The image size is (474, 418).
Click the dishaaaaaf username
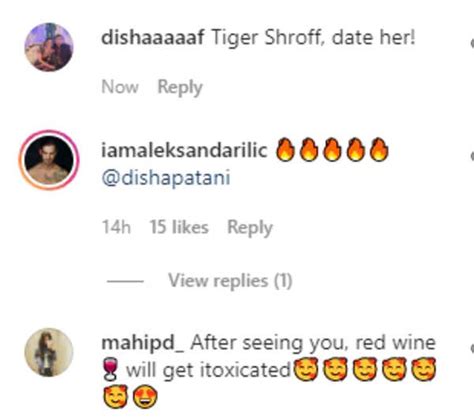coord(152,37)
